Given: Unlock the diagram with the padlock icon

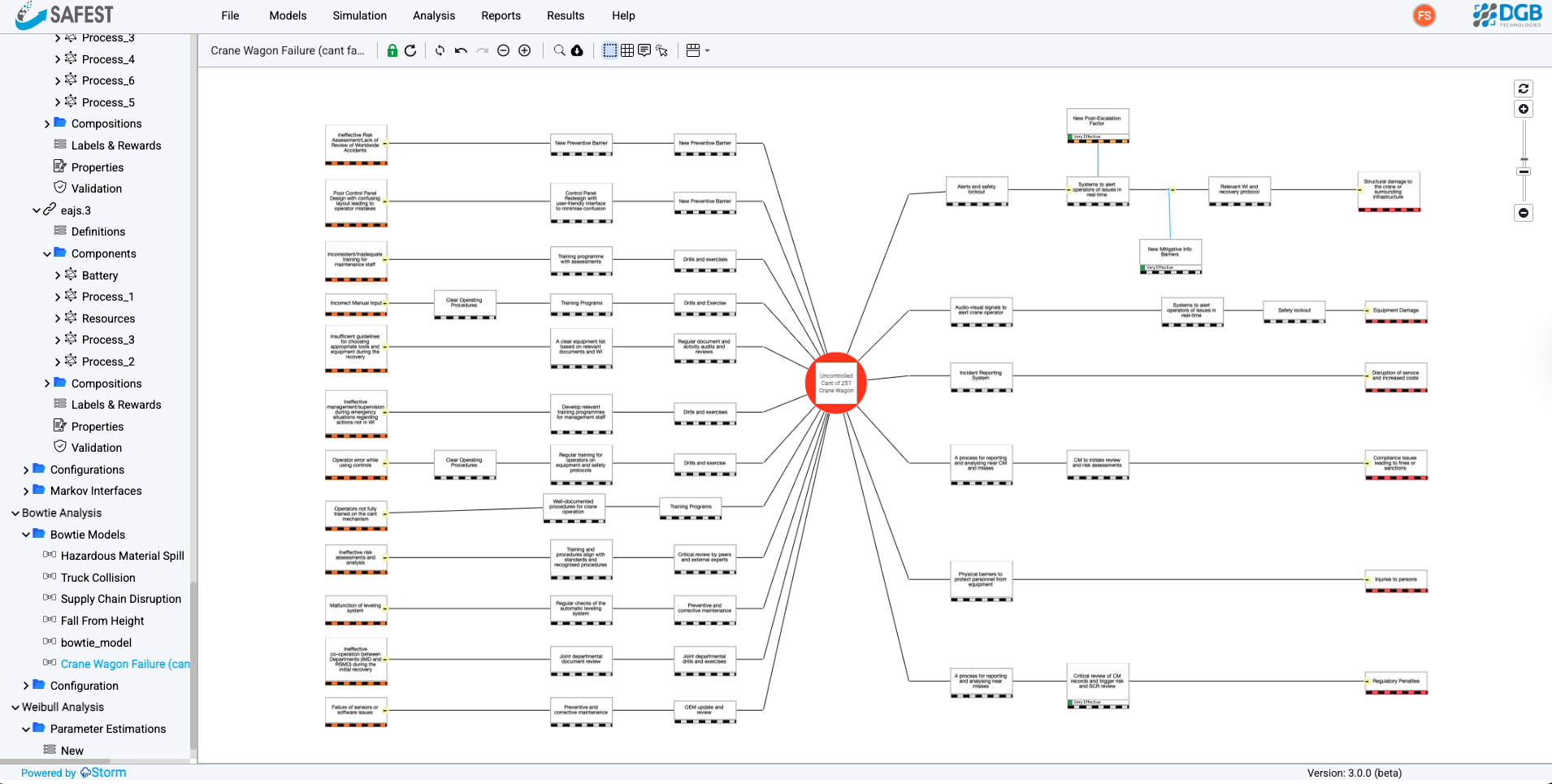Looking at the screenshot, I should tap(392, 50).
